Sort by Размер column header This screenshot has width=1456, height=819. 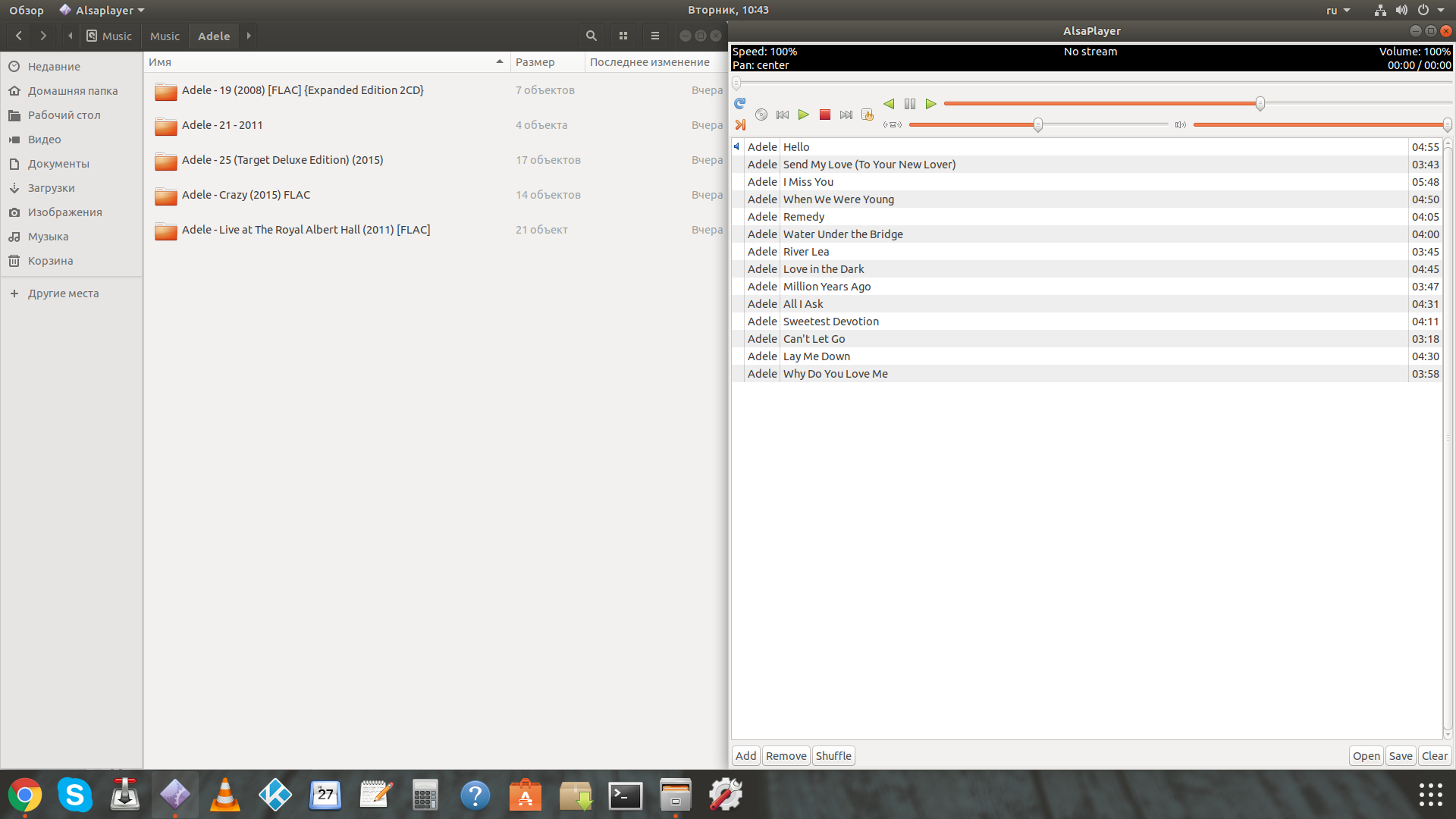click(548, 62)
